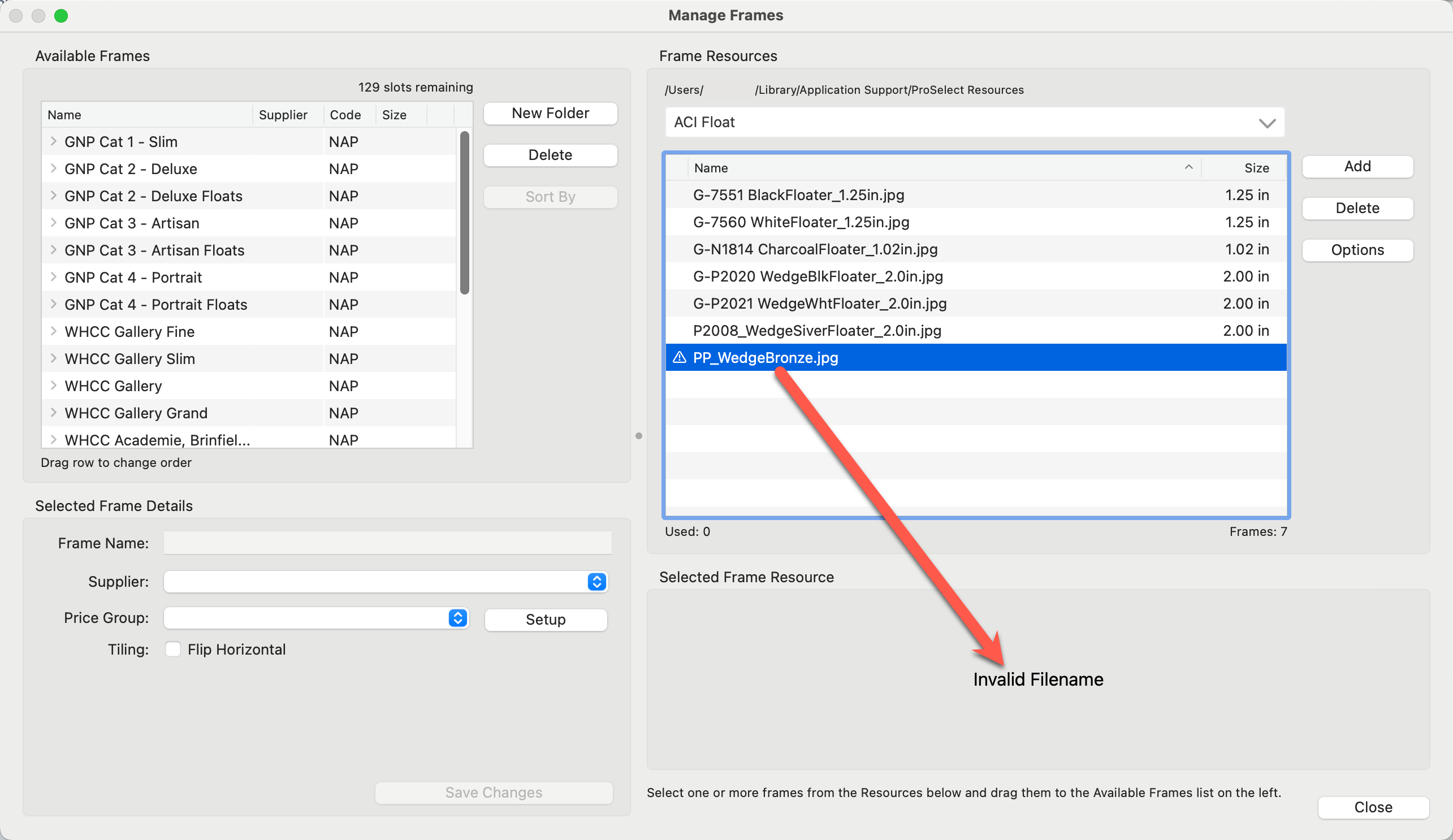1453x840 pixels.
Task: Select G-P2021 WedgeWhtFloater_2.0in.jpg row
Action: click(x=819, y=303)
